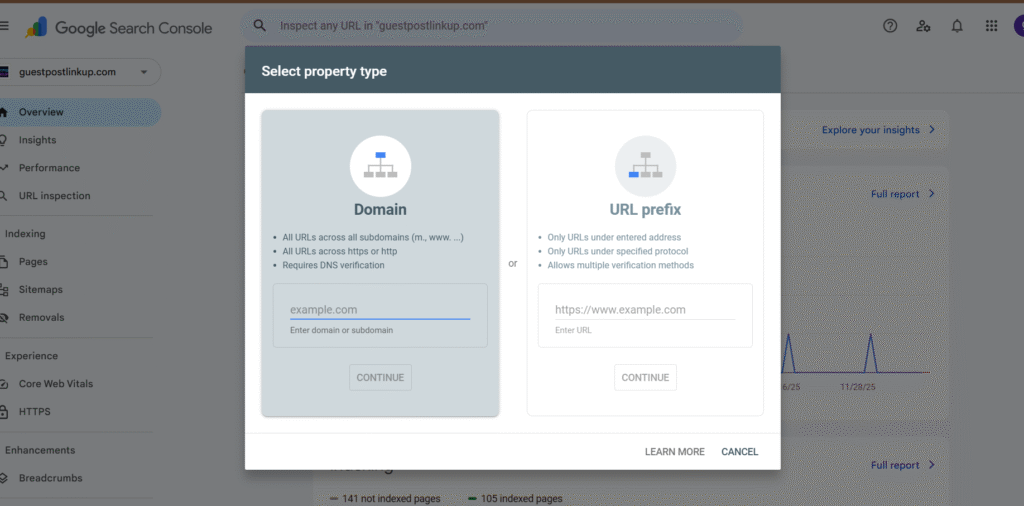The image size is (1024, 506).
Task: Click the LEARN MORE link
Action: [674, 452]
